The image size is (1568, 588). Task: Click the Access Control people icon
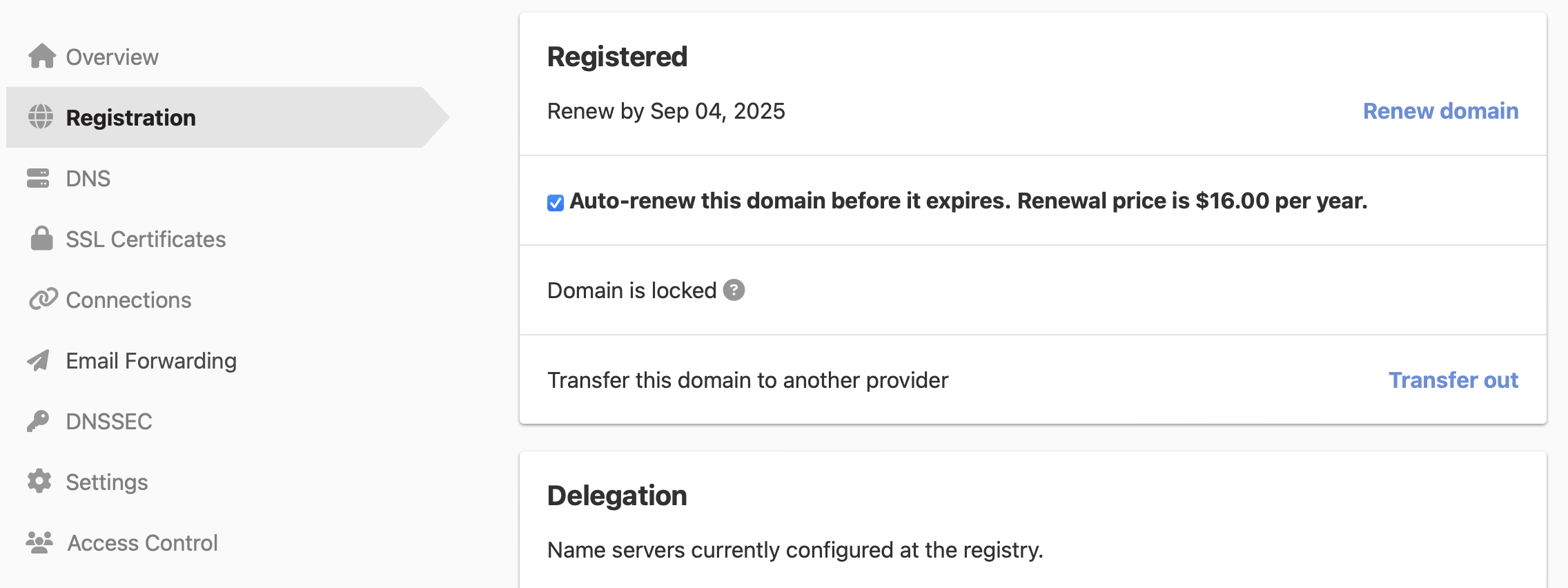41,542
